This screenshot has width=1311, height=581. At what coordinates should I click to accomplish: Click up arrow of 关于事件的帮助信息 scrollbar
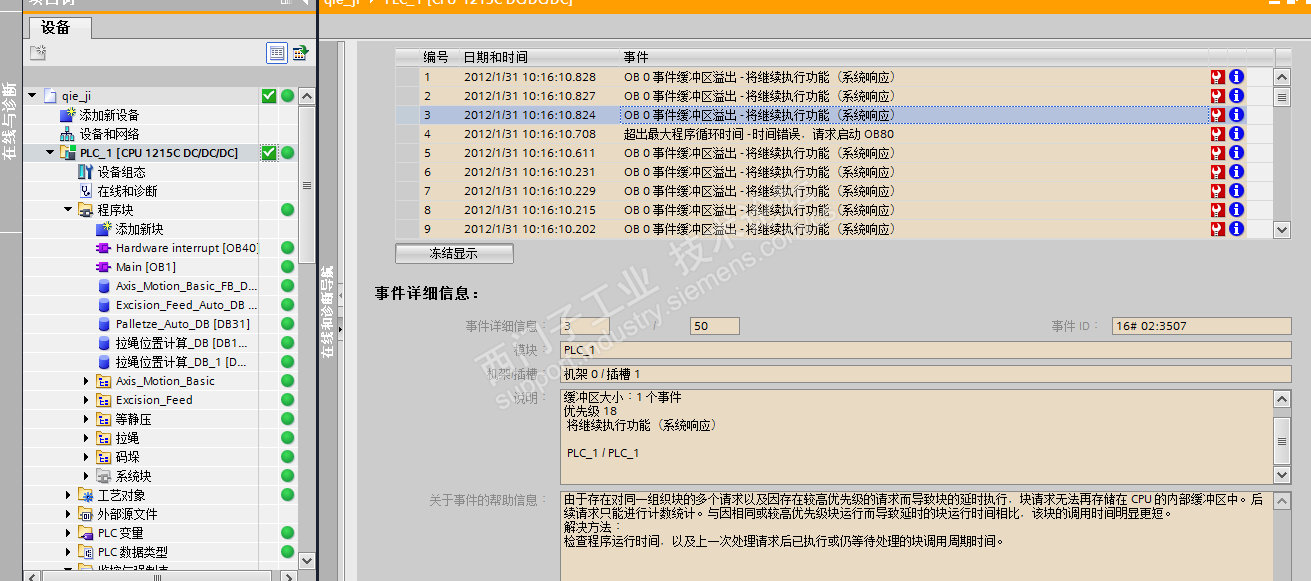pyautogui.click(x=1283, y=501)
